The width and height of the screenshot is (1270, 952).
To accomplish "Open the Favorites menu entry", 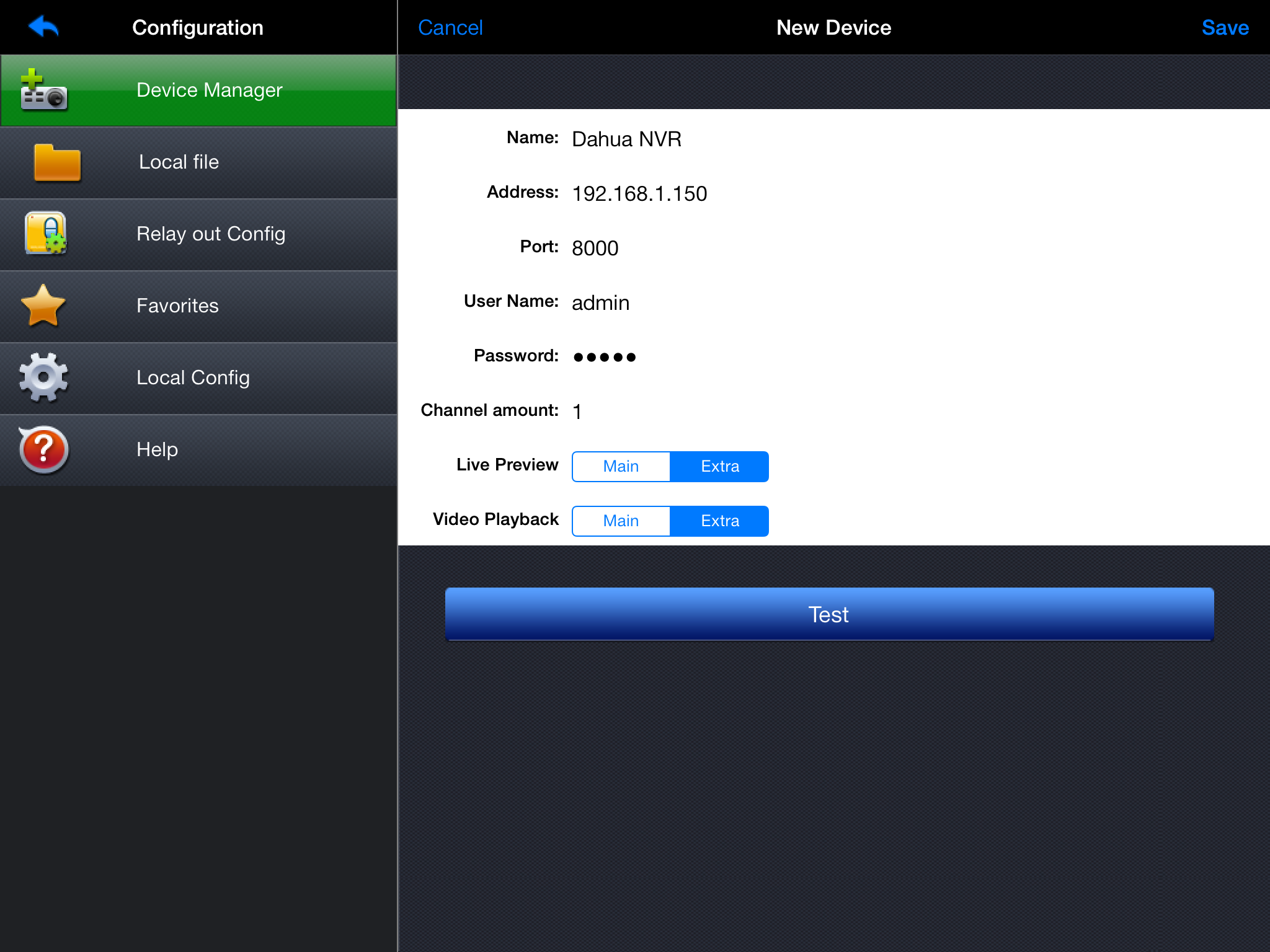I will click(177, 306).
